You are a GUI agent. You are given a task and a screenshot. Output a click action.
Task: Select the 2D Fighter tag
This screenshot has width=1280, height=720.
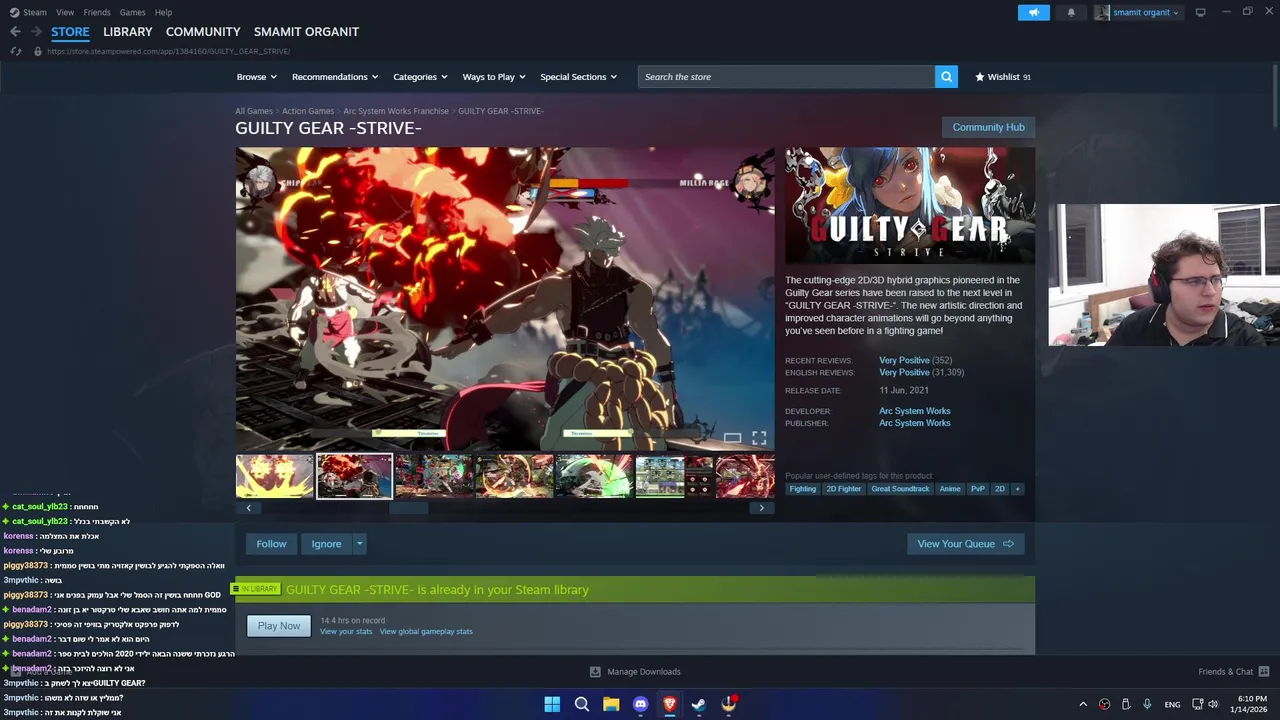[x=843, y=489]
